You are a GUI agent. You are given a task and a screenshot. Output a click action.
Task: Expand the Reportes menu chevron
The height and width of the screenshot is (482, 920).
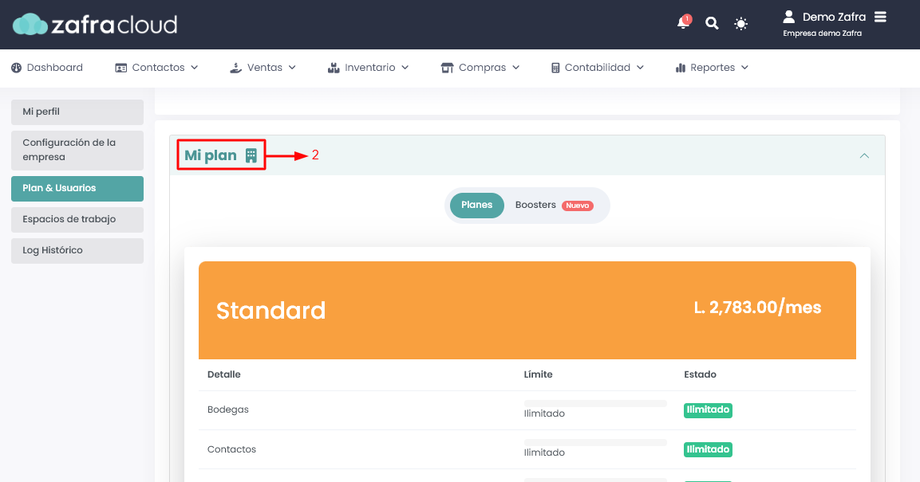point(745,68)
